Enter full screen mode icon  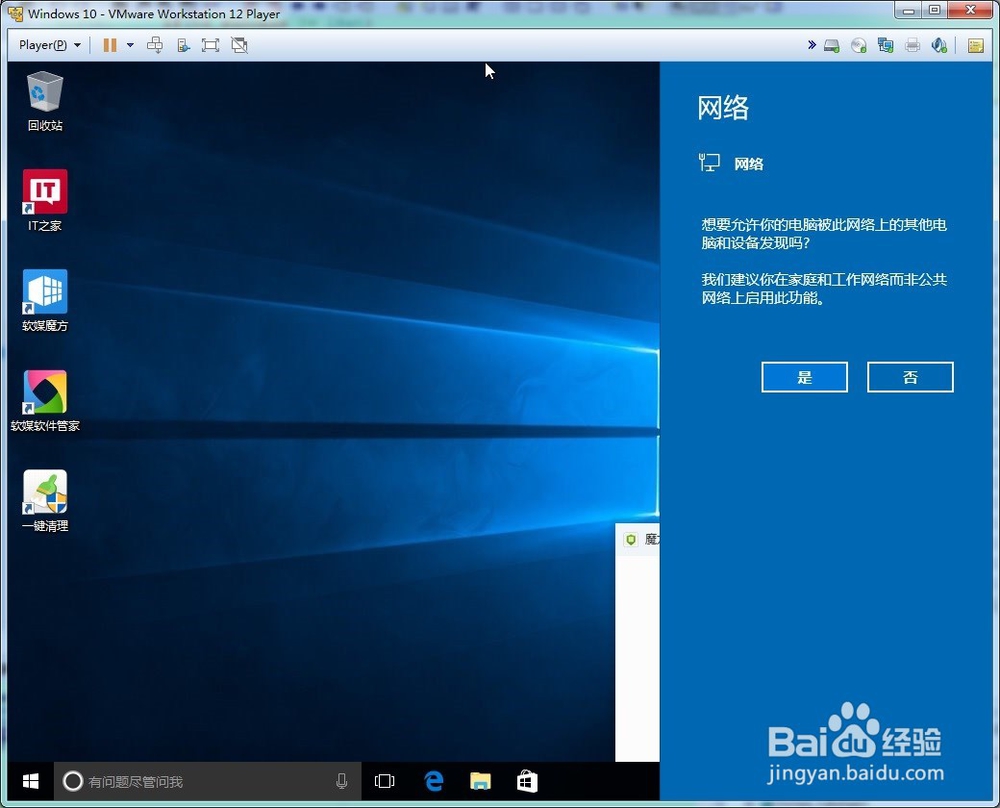(210, 45)
